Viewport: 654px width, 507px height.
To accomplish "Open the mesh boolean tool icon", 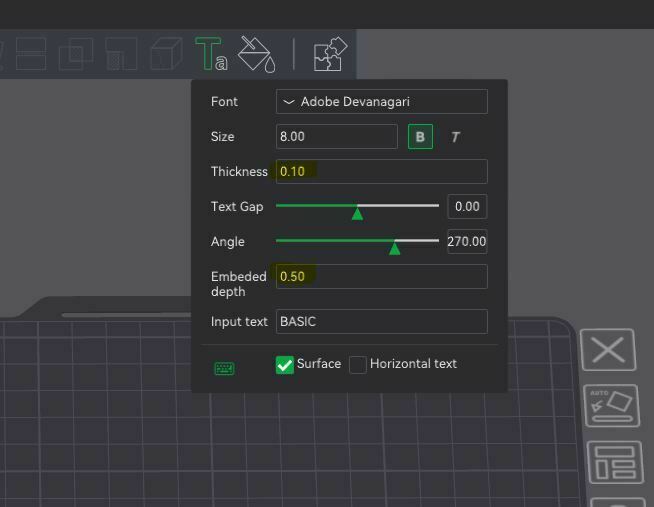I will click(75, 54).
